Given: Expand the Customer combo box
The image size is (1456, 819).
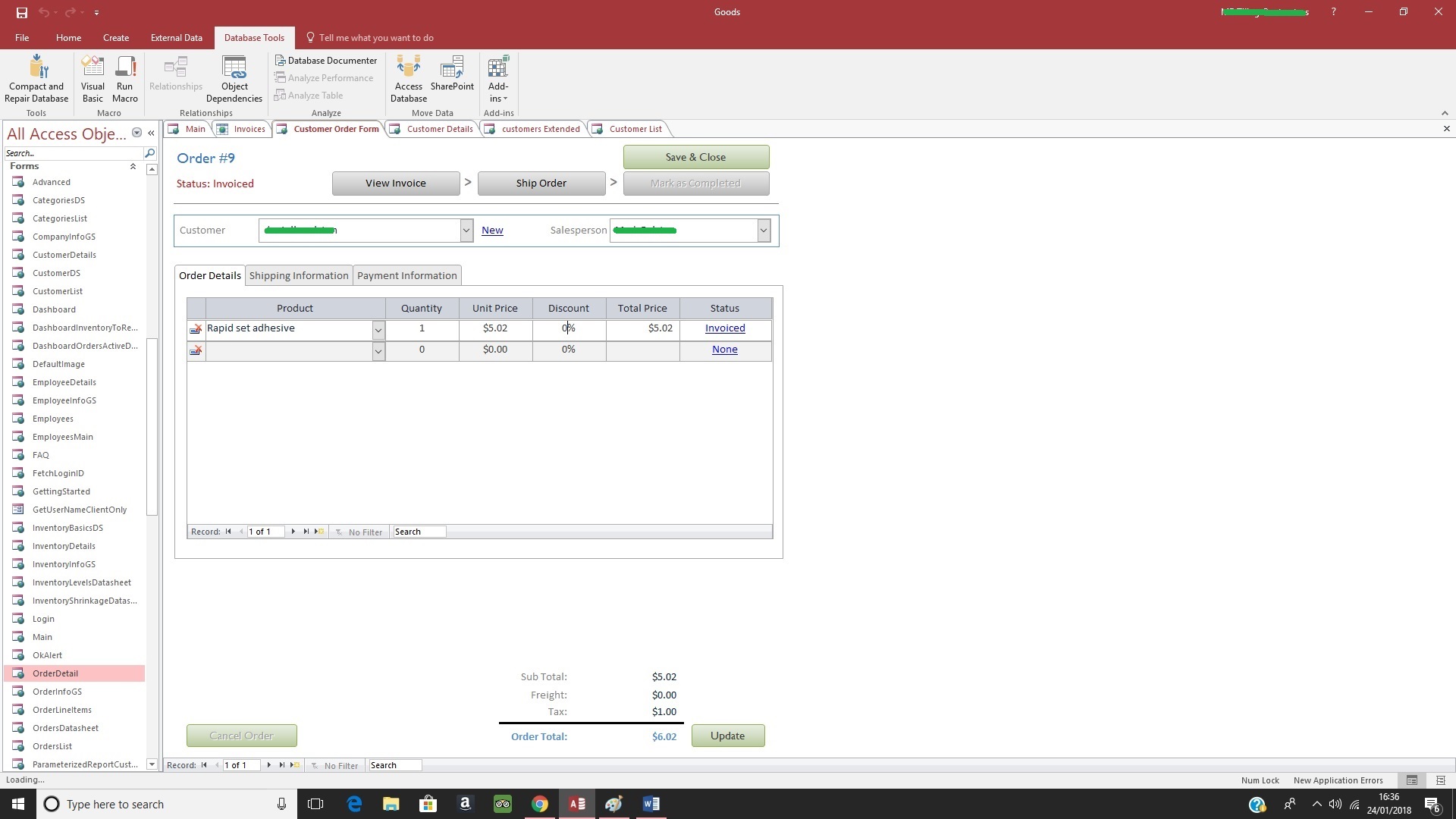Looking at the screenshot, I should (466, 231).
